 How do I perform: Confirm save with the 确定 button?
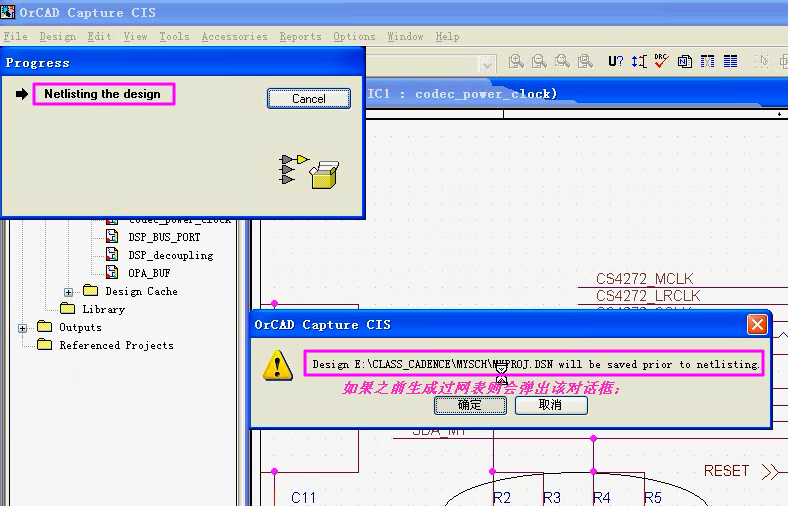coord(470,405)
